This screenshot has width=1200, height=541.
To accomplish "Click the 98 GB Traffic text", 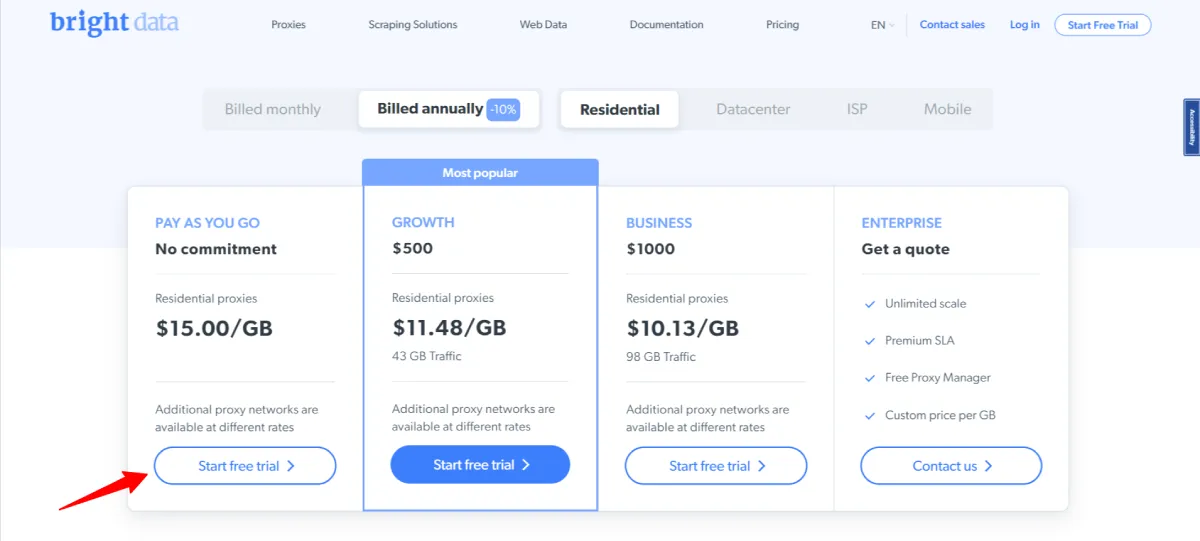I will point(661,356).
